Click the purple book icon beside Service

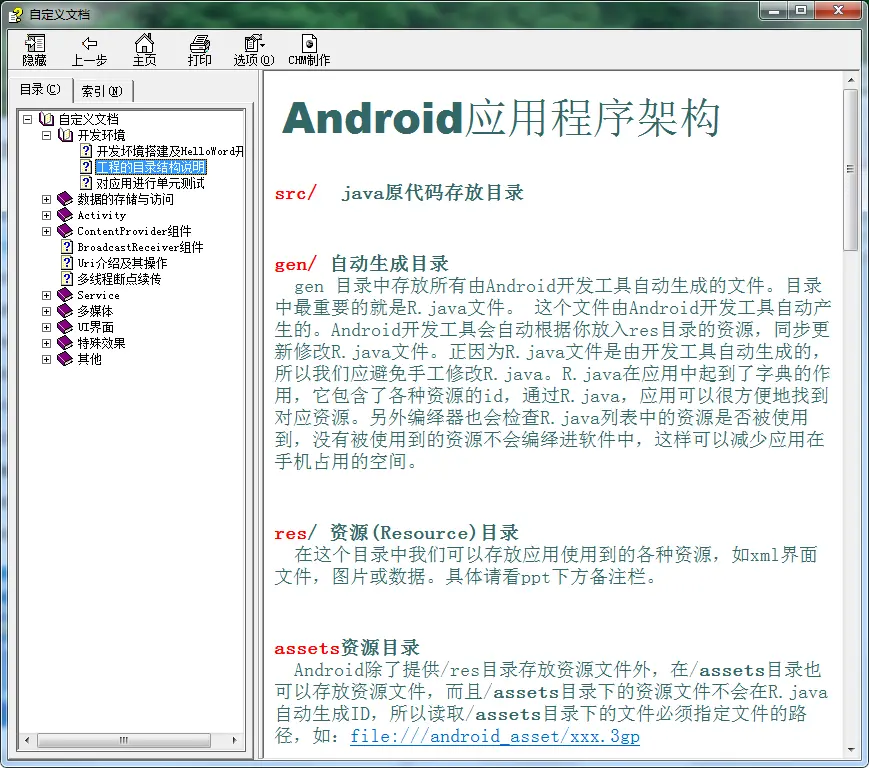click(x=66, y=295)
